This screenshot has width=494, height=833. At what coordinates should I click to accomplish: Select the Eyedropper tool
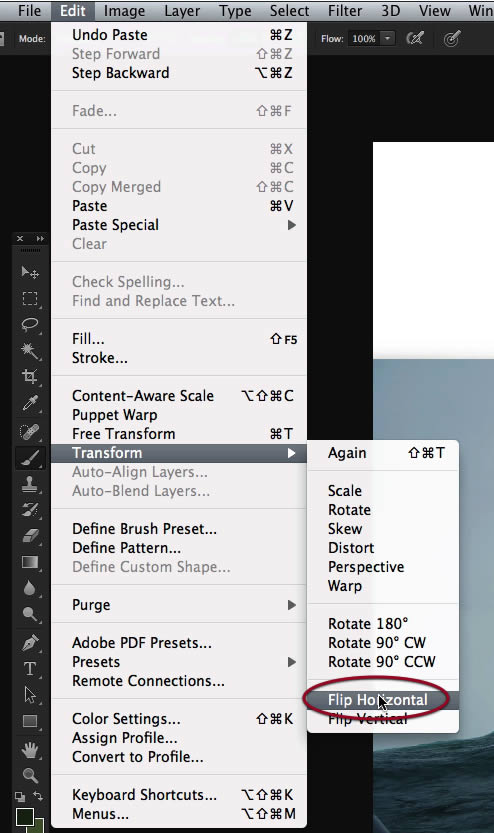[x=30, y=403]
